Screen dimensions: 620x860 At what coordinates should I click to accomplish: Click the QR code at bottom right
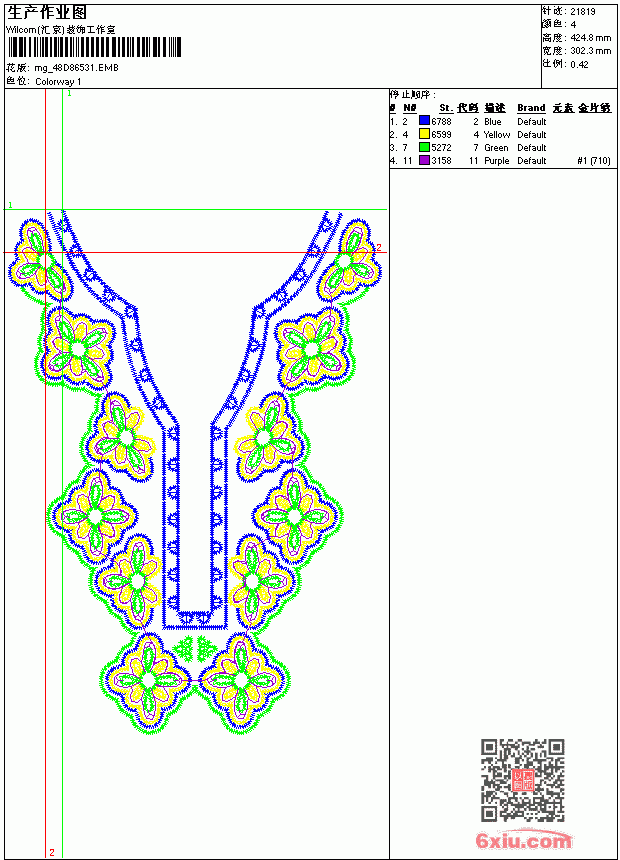(x=523, y=780)
